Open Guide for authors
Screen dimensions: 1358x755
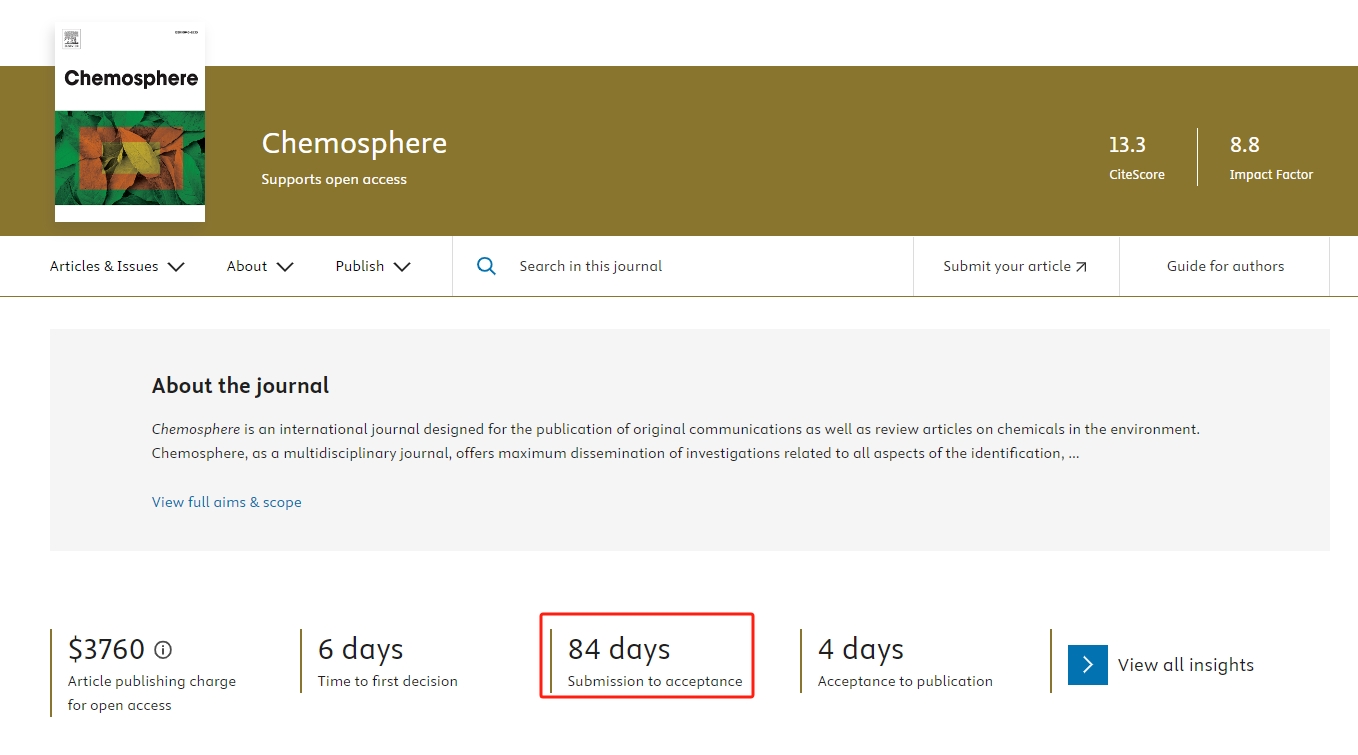point(1225,266)
